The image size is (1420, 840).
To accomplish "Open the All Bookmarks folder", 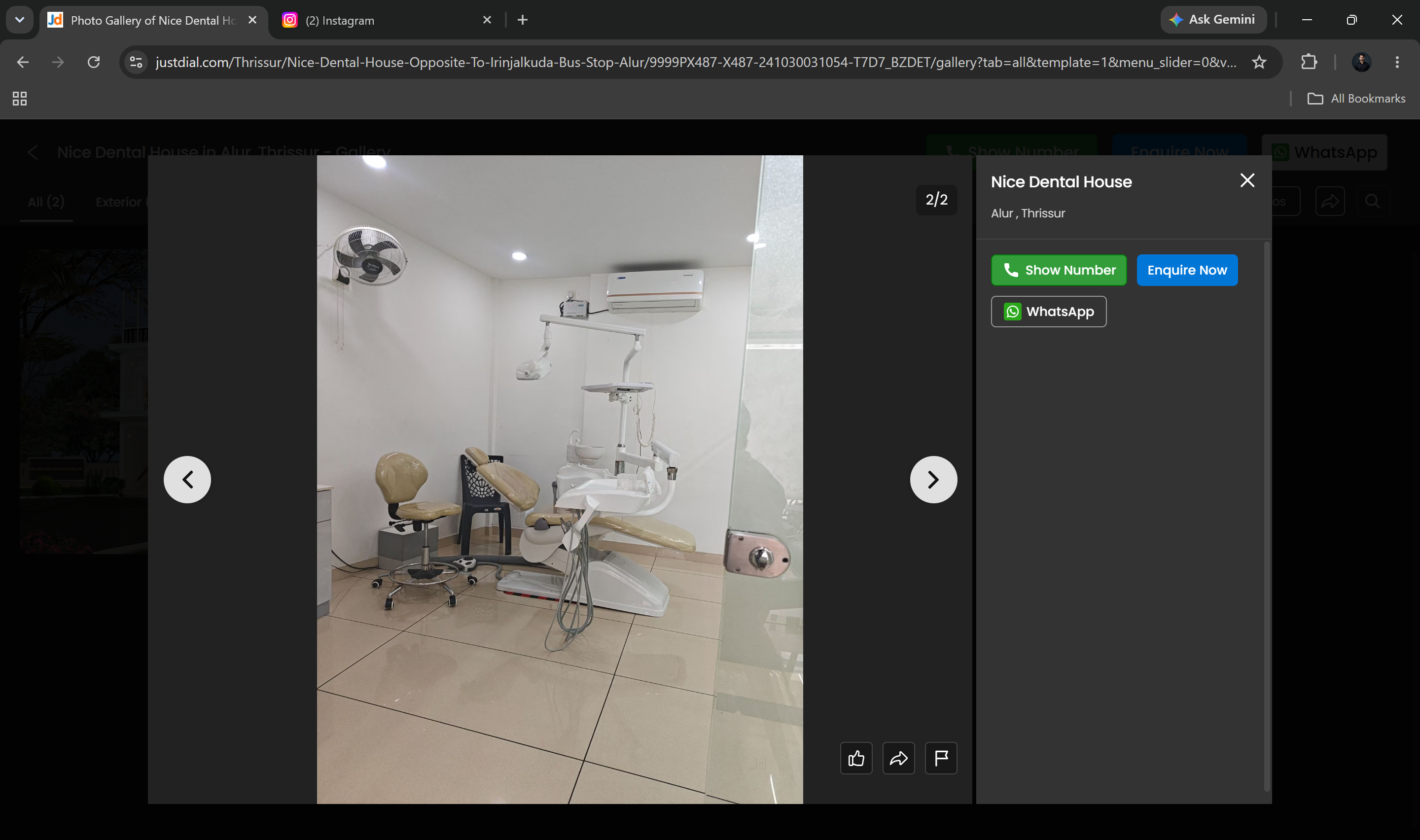I will click(1356, 99).
